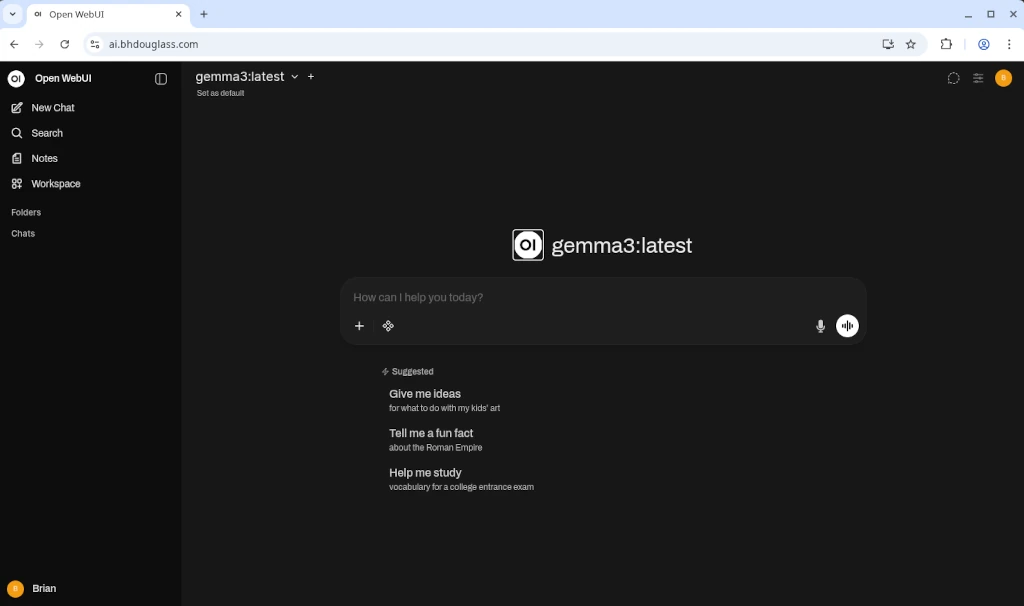The width and height of the screenshot is (1024, 606).
Task: Click the Open WebUI title text in sidebar
Action: click(63, 78)
